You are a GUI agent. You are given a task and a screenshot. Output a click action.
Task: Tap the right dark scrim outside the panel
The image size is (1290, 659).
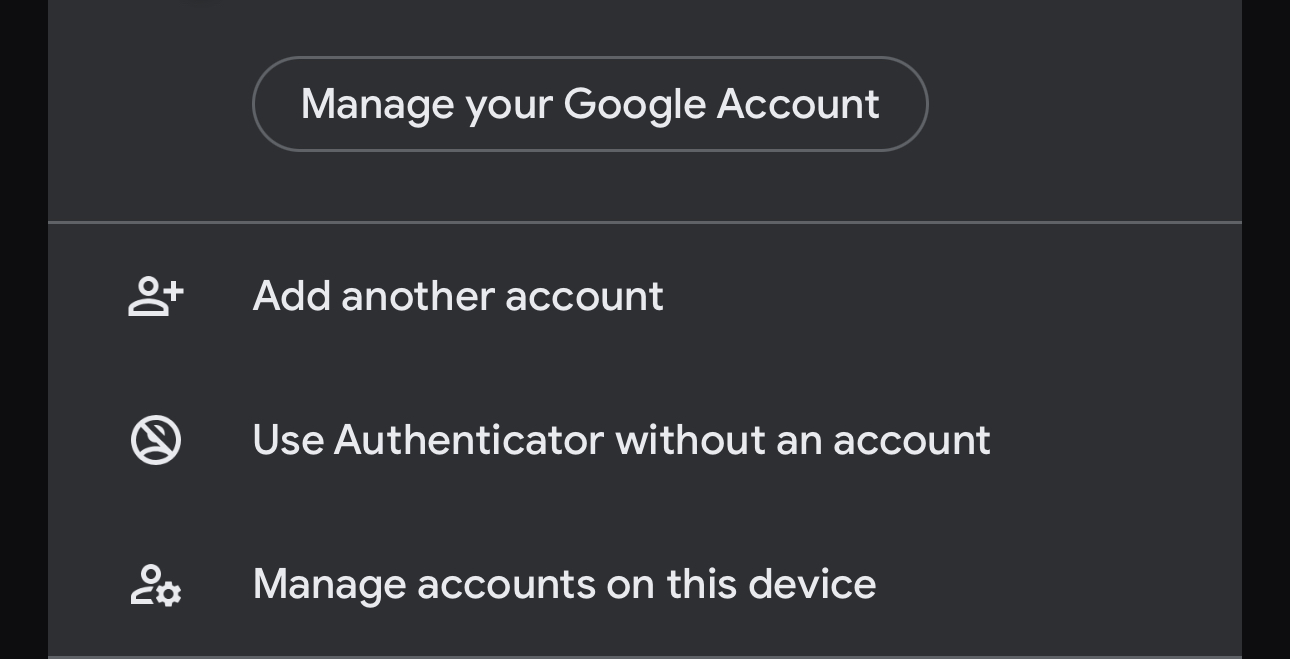tap(1266, 330)
